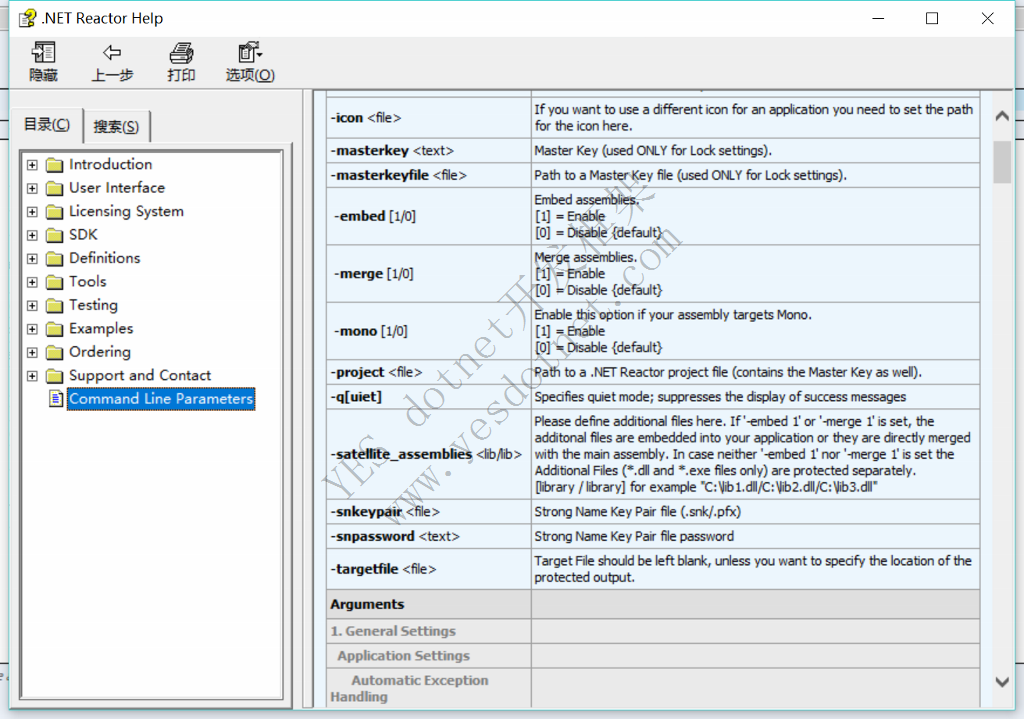Expand the Licensing System tree node
The width and height of the screenshot is (1024, 719).
pyautogui.click(x=32, y=212)
